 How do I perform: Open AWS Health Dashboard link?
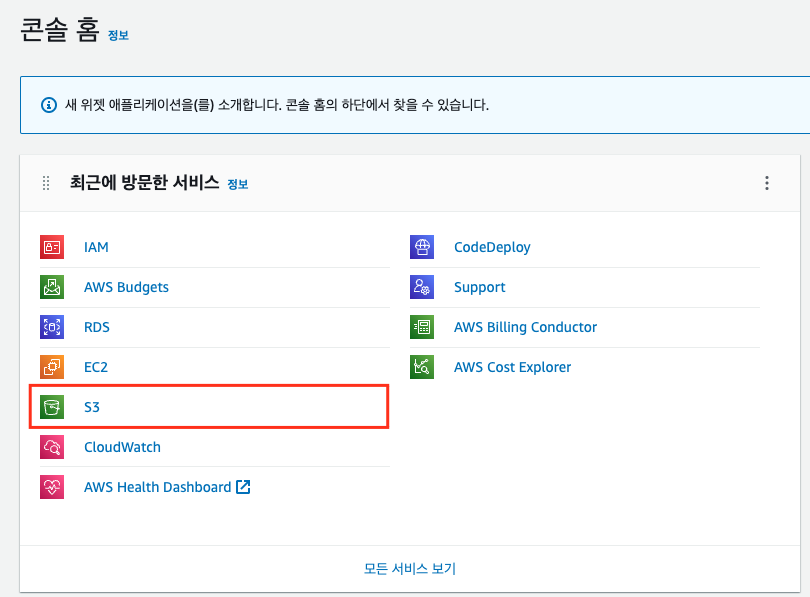point(158,487)
